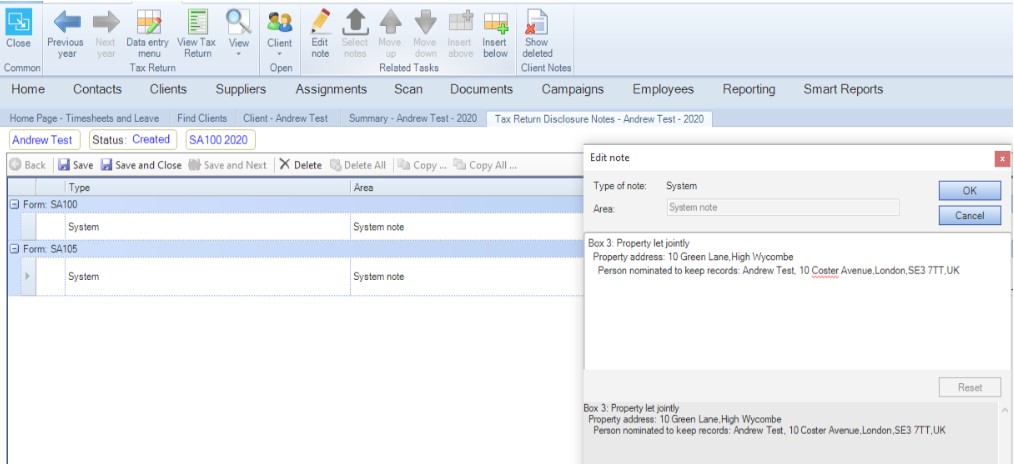Open the Suppliers menu

point(241,89)
